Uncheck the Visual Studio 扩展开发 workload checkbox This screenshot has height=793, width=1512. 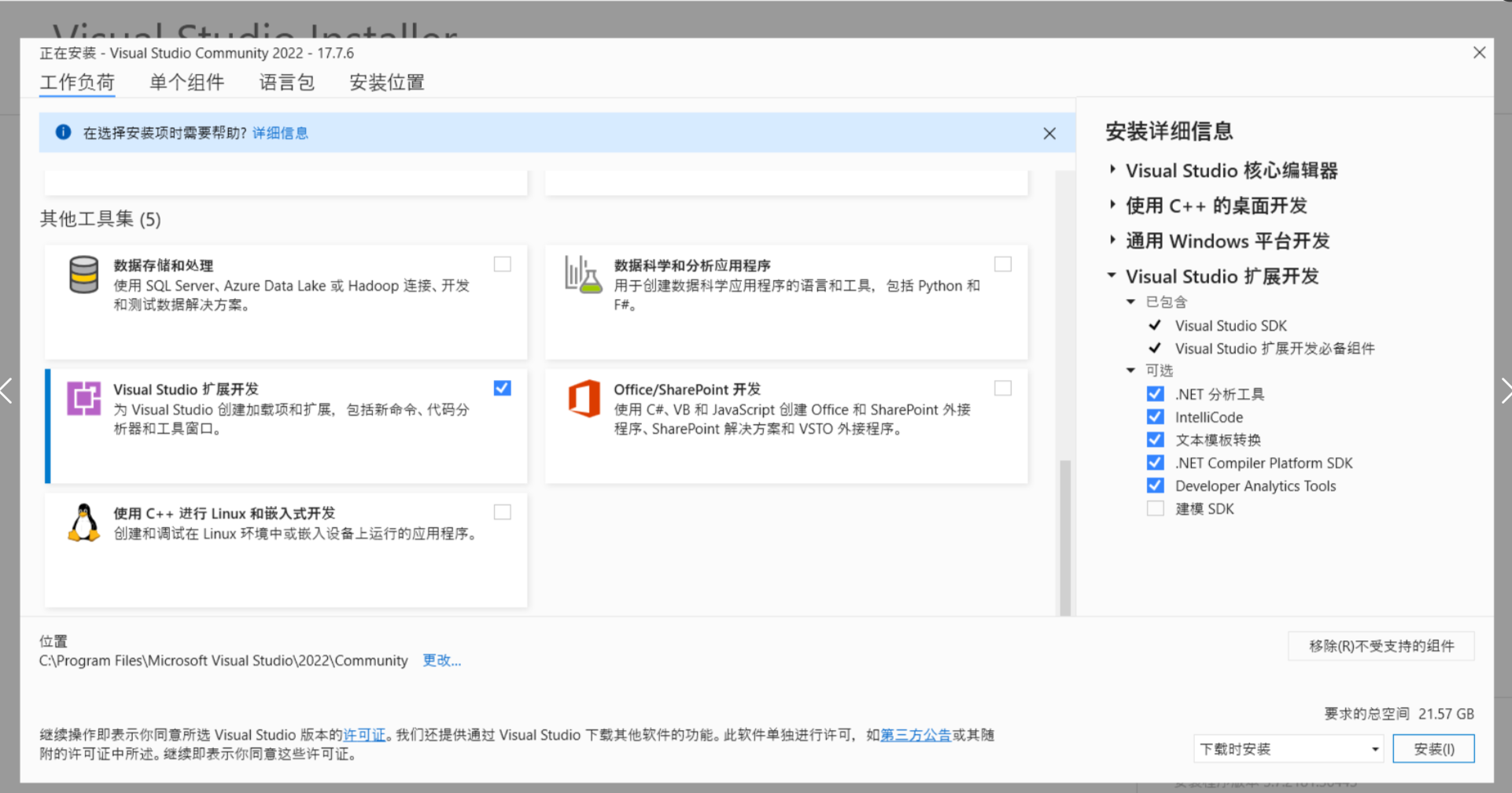click(x=502, y=388)
